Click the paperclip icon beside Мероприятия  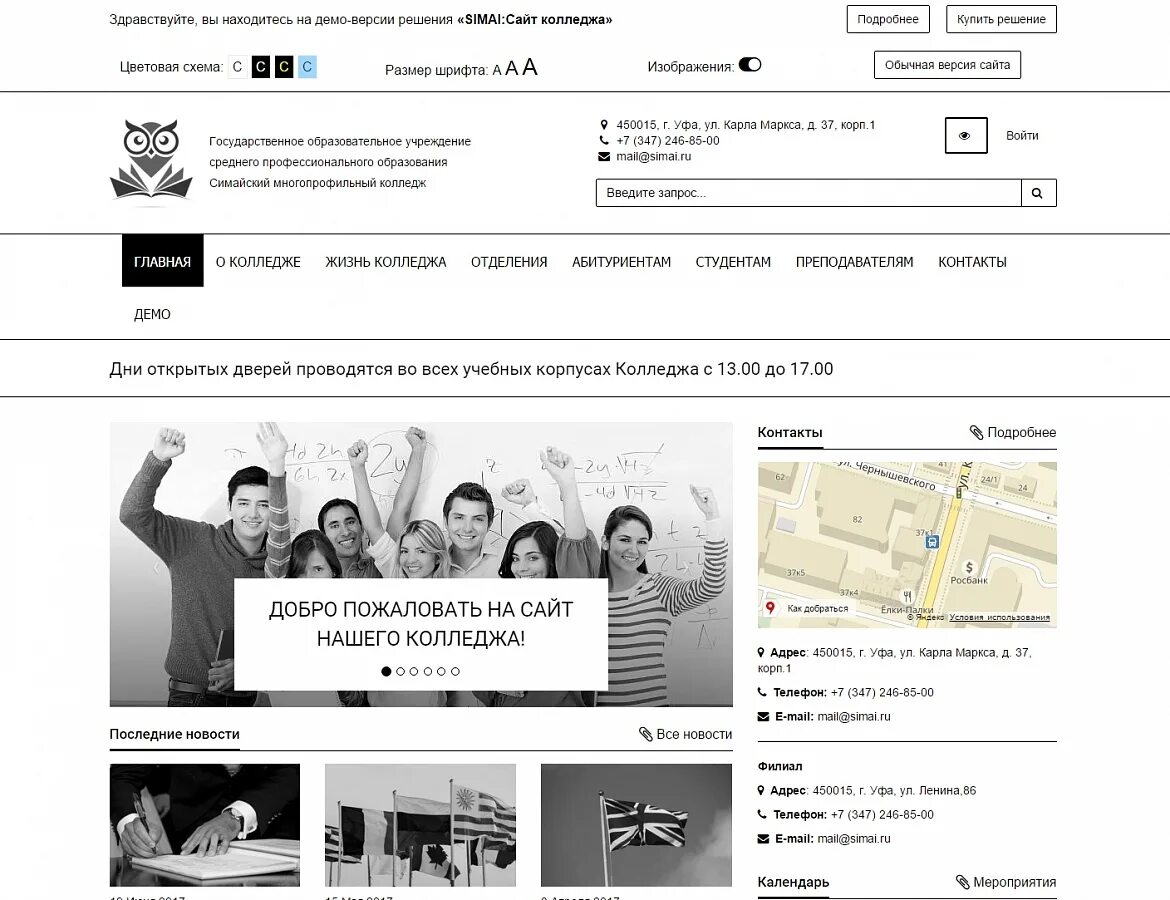[963, 882]
